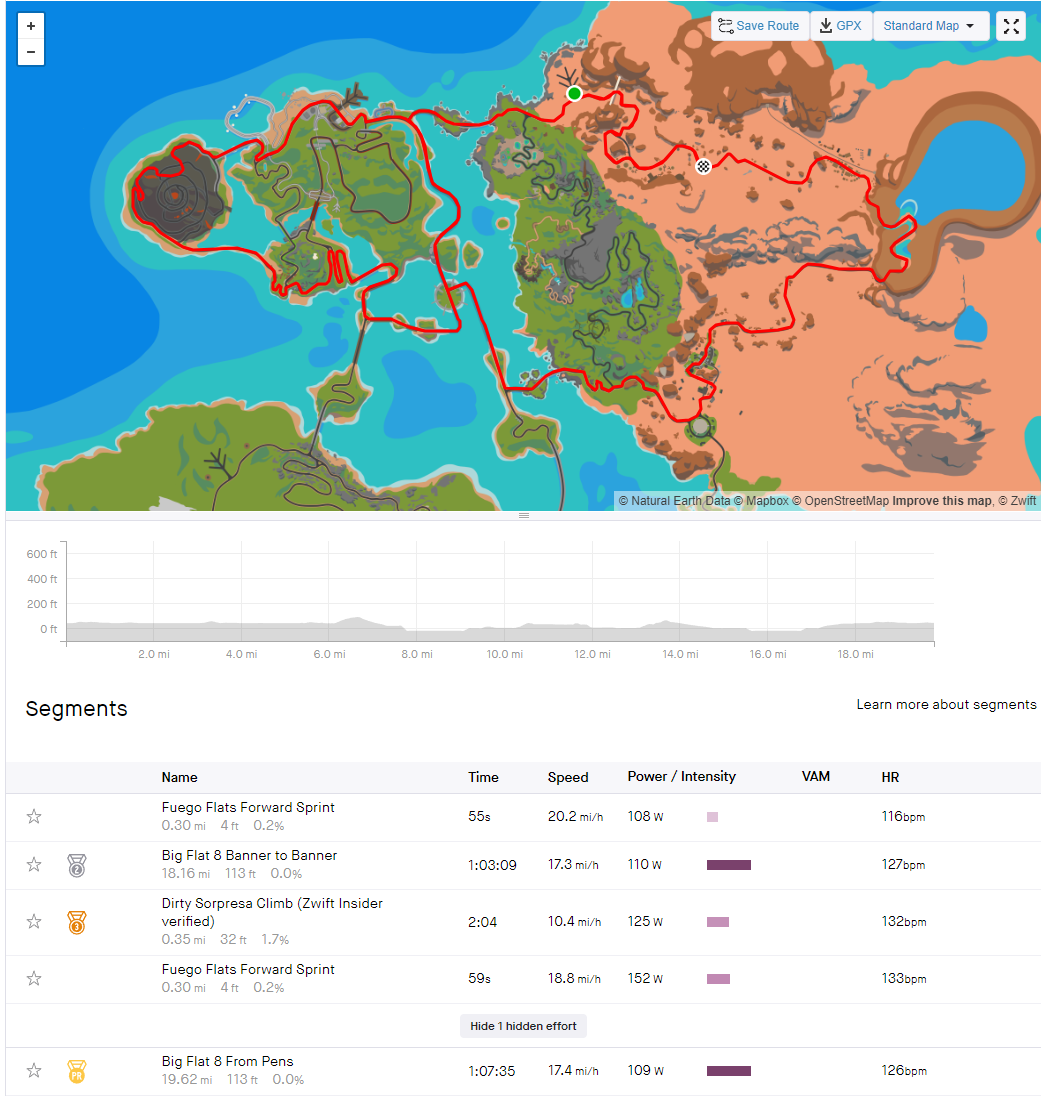Viewport: 1041px width, 1096px height.
Task: Star the Big Flat 8 From Pens segment
Action: coord(34,1070)
